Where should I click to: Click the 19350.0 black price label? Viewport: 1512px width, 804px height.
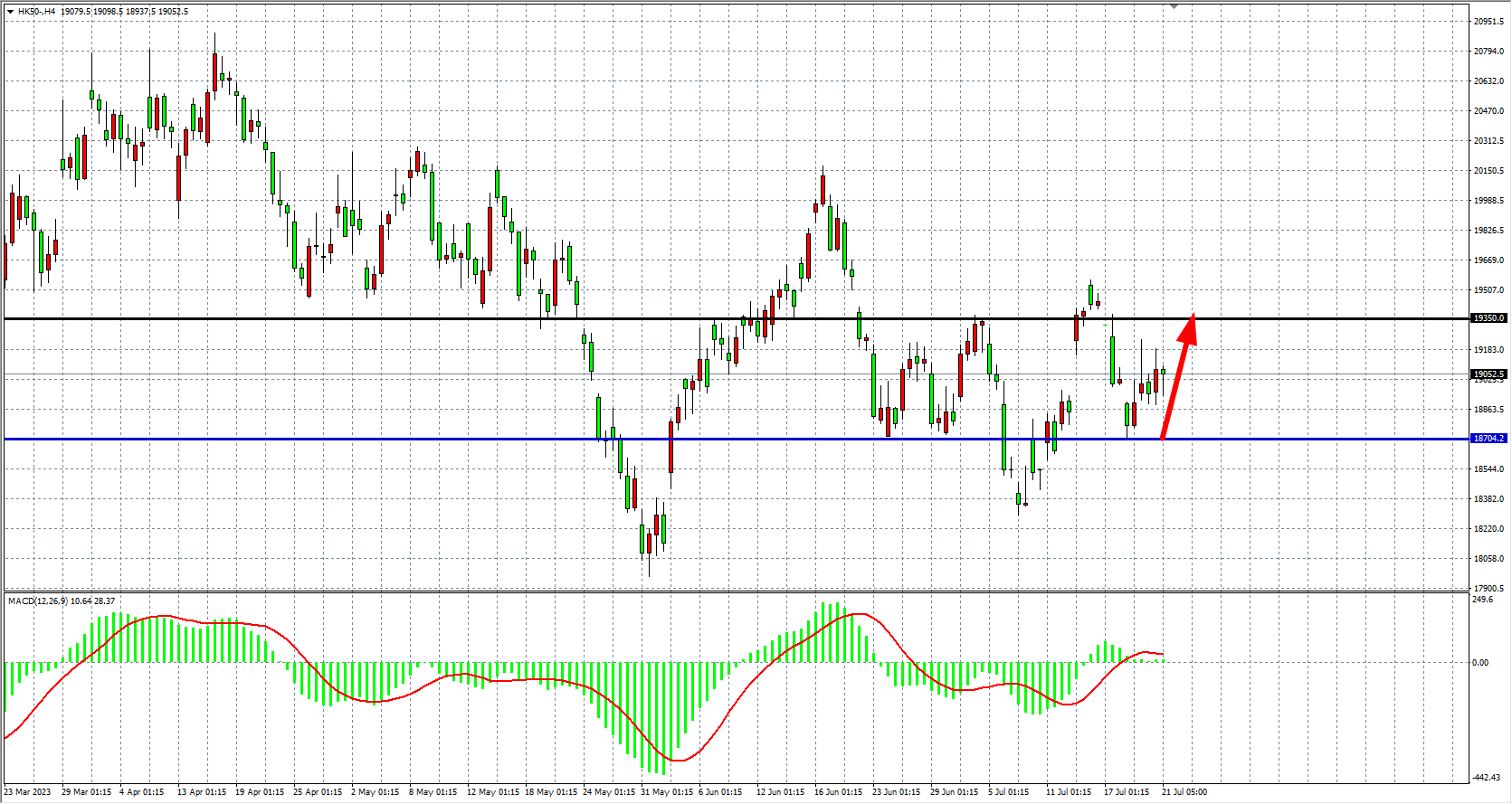pyautogui.click(x=1488, y=318)
